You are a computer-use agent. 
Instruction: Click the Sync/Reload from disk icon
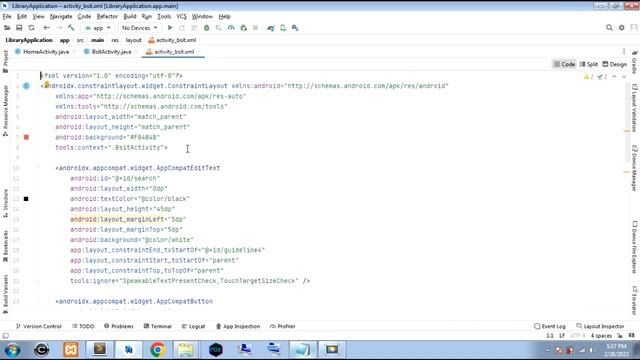point(31,28)
